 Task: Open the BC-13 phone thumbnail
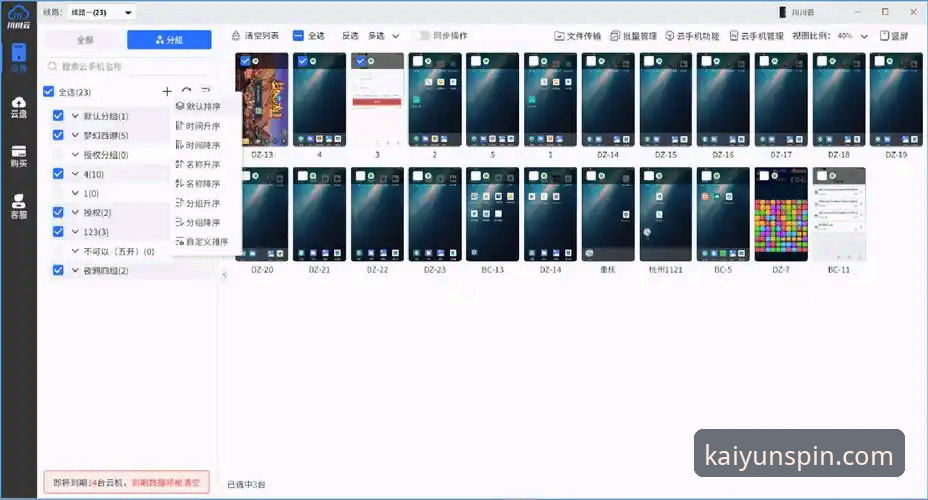coord(492,214)
